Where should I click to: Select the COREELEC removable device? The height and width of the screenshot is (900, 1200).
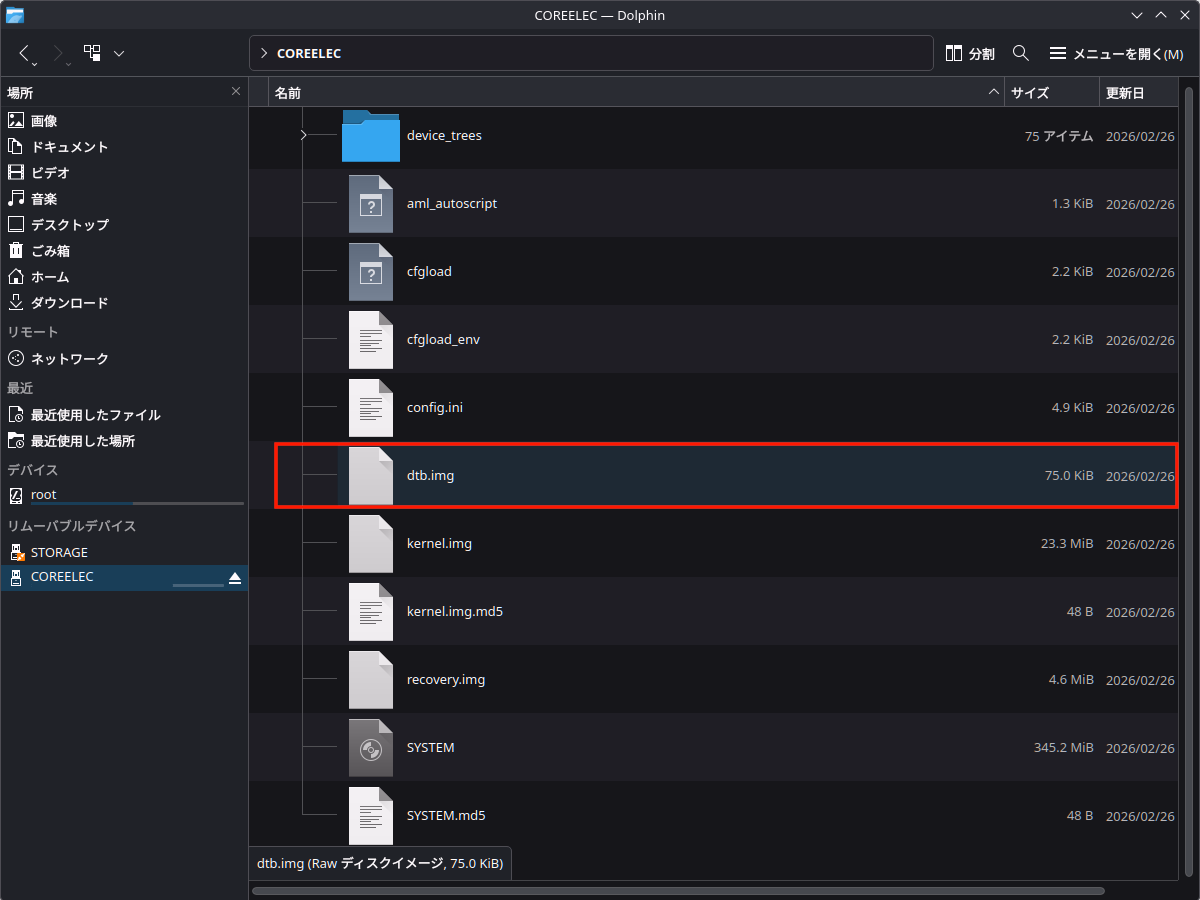124,577
